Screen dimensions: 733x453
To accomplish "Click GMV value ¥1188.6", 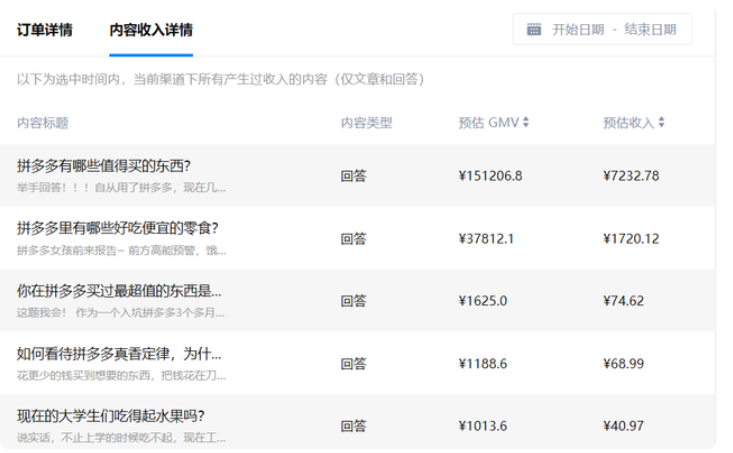I will pyautogui.click(x=482, y=364).
